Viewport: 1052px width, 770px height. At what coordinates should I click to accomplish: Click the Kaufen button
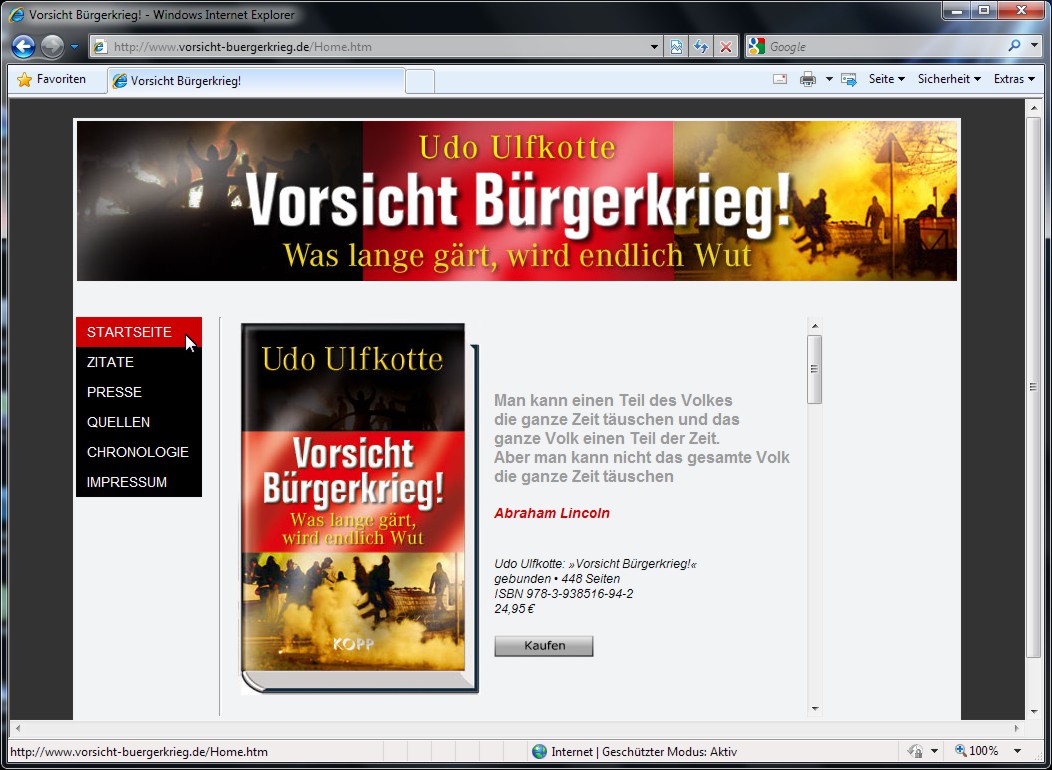pos(543,646)
